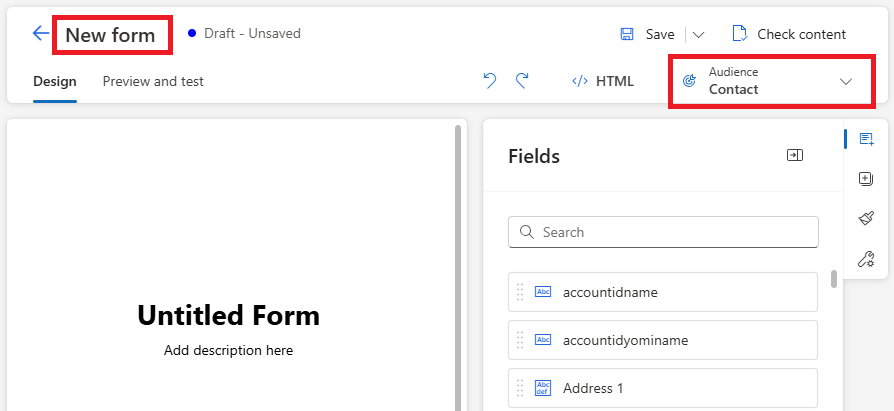
Task: Open the theme paintbrush sidebar icon
Action: pyautogui.click(x=866, y=219)
